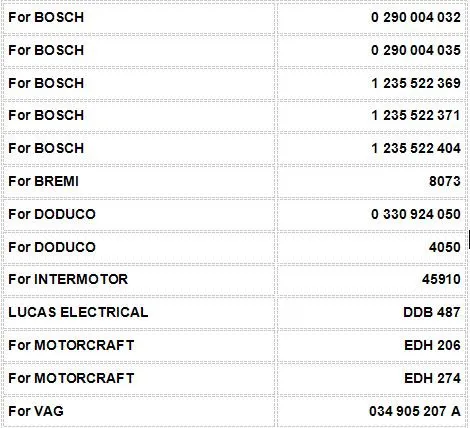Select BREMI part number 8073

click(x=445, y=181)
